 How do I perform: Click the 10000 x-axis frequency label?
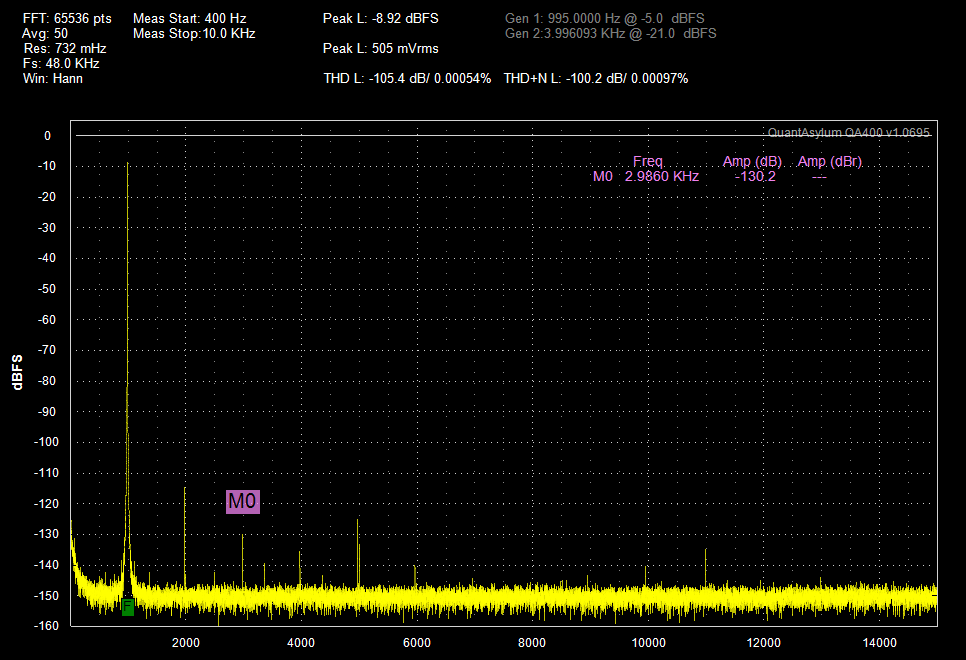tap(648, 643)
